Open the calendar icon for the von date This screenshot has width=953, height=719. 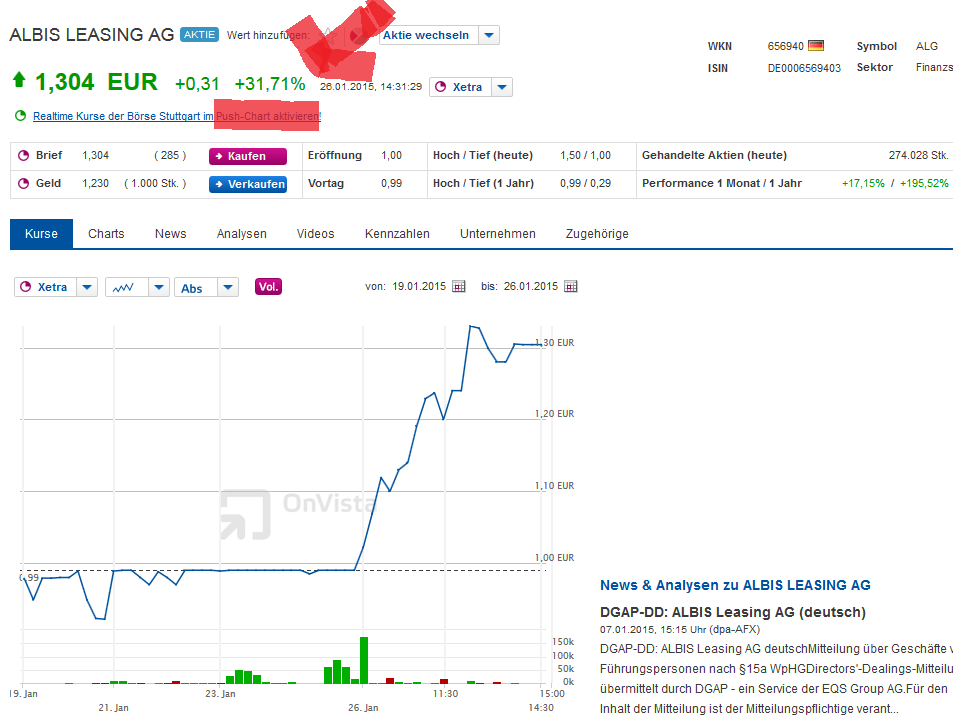click(x=459, y=286)
